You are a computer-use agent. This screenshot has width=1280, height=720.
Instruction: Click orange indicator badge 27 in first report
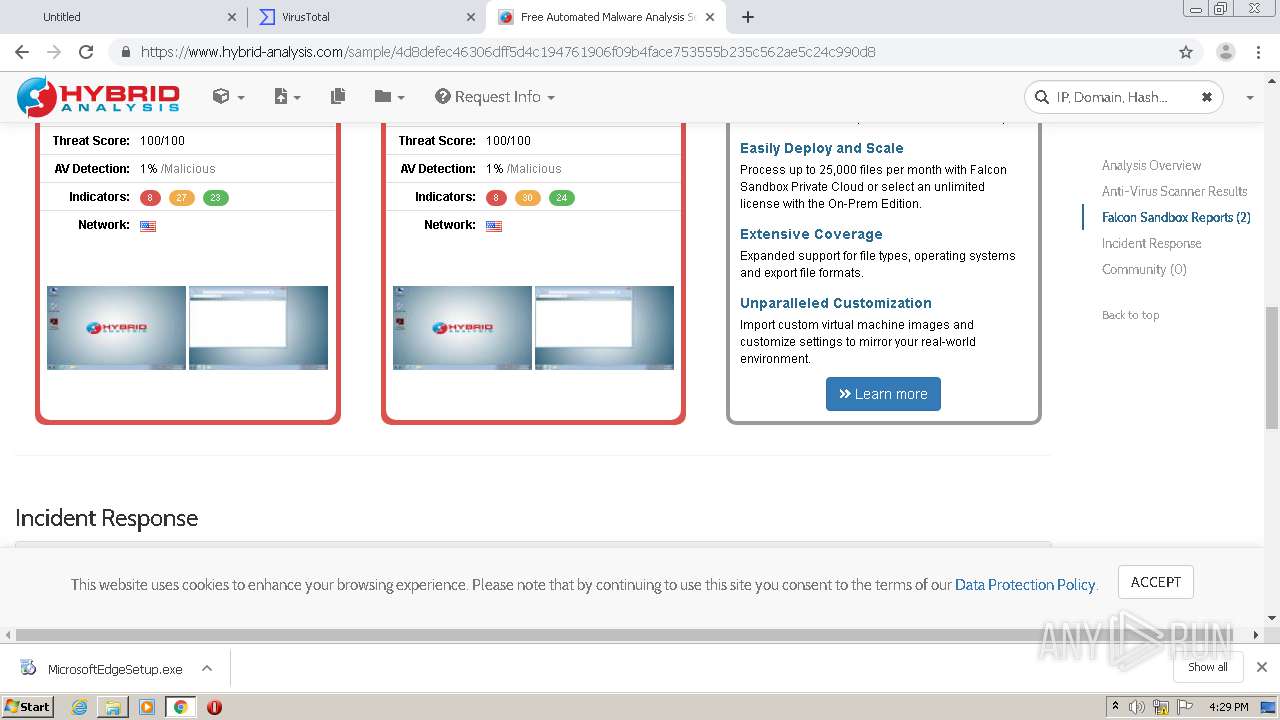tap(181, 198)
